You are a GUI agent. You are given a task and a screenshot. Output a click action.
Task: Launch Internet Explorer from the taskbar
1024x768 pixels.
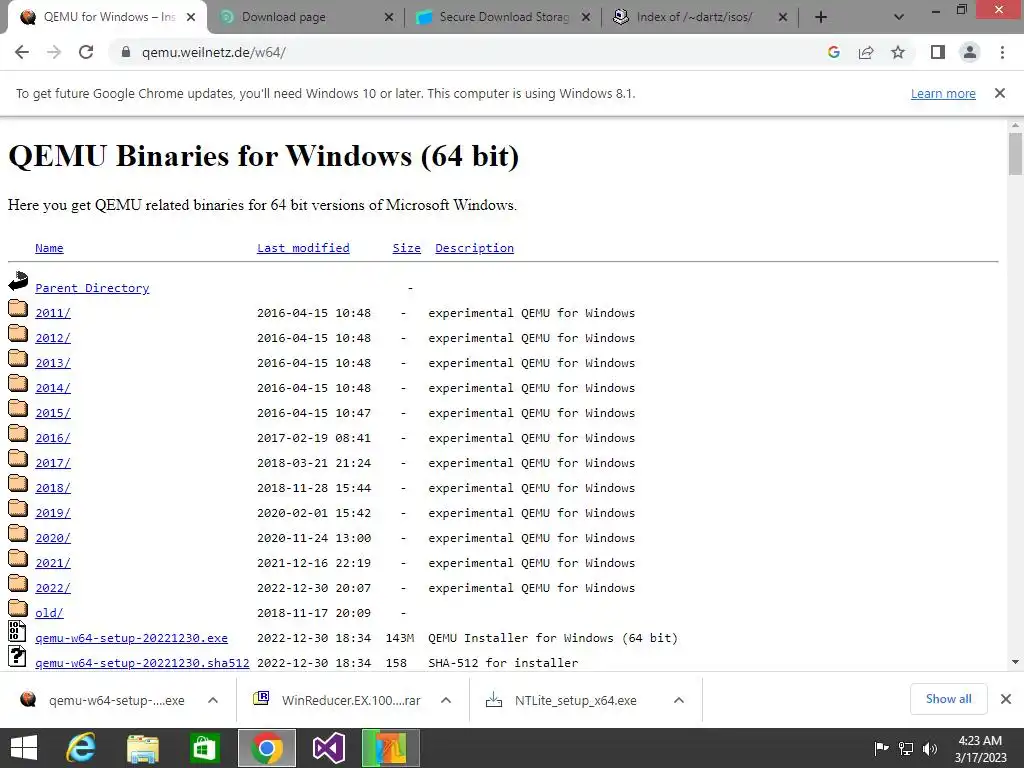click(x=81, y=748)
